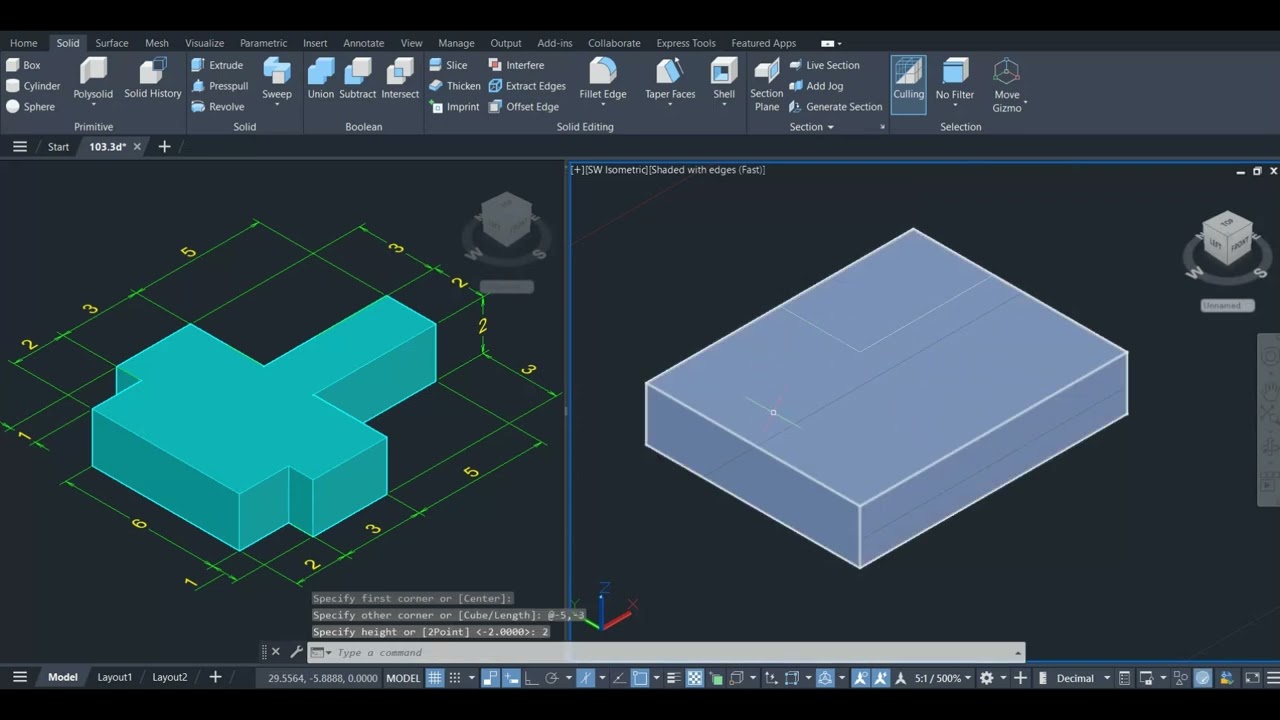
Task: Toggle polar tracking in status bar
Action: [551, 678]
